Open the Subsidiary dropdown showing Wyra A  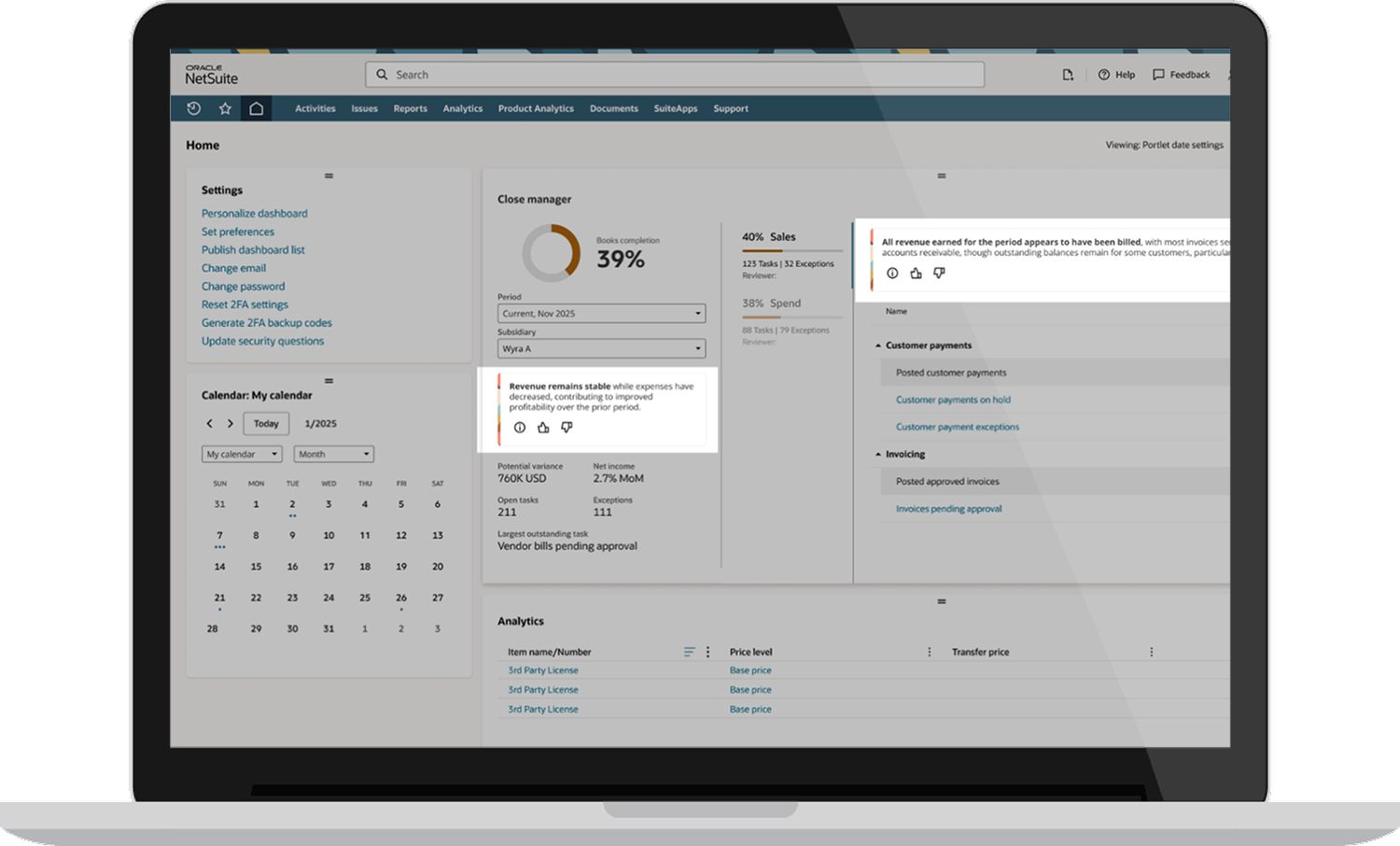click(x=601, y=348)
